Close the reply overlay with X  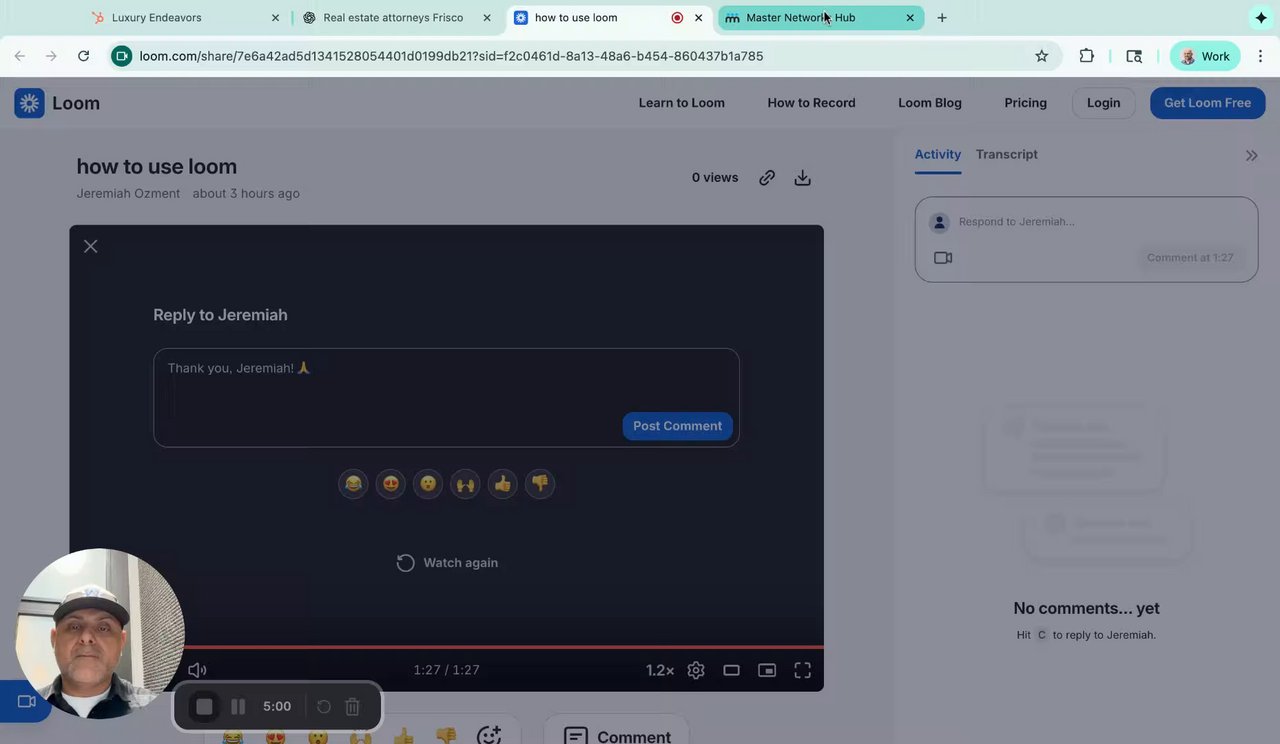tap(91, 246)
